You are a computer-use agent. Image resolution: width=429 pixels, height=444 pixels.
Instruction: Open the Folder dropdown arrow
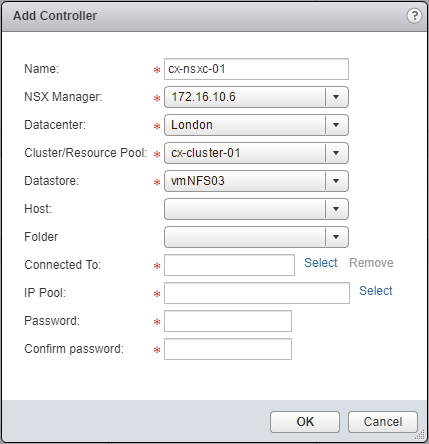click(x=336, y=237)
